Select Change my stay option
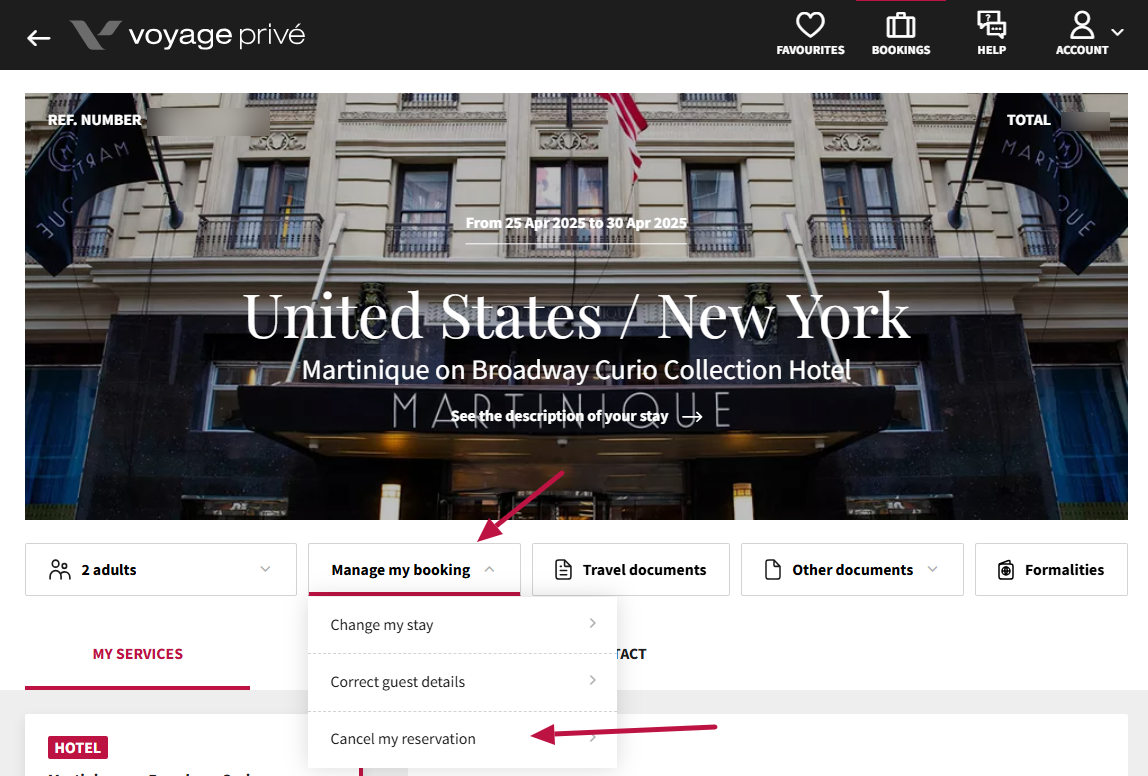Screen dimensions: 1148x776 [x=462, y=624]
